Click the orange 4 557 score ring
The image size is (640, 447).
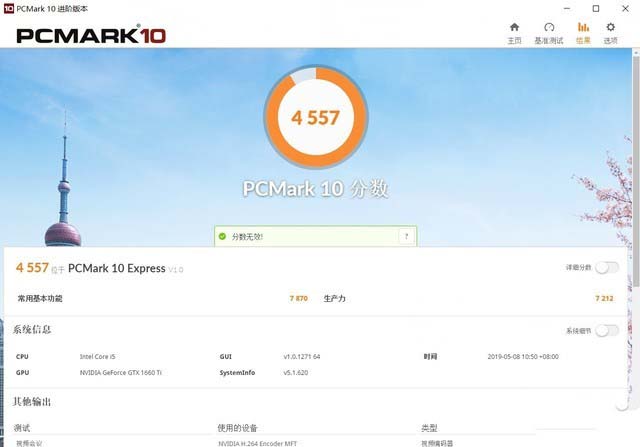(316, 117)
